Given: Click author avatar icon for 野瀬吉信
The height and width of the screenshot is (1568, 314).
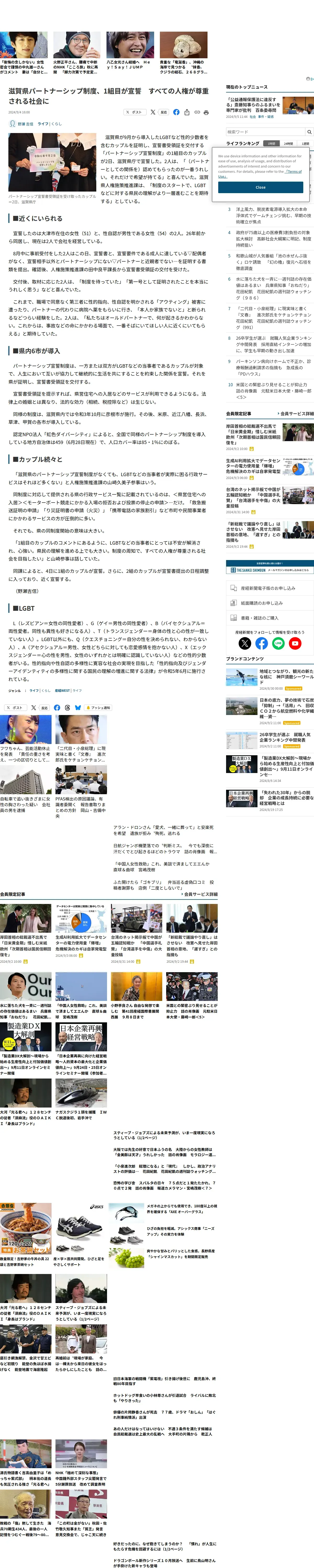Looking at the screenshot, I should (12, 124).
